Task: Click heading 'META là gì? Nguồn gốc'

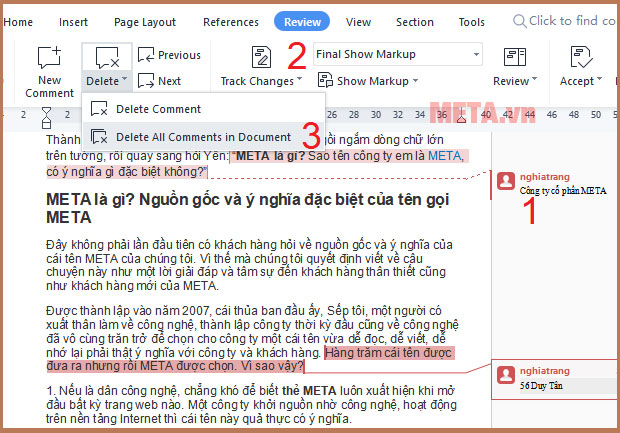Action: coord(248,208)
